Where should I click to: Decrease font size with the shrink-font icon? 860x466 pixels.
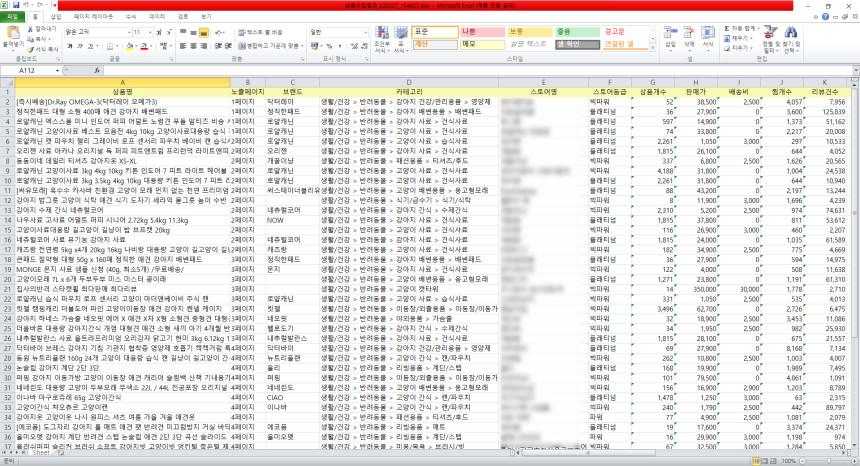point(168,32)
